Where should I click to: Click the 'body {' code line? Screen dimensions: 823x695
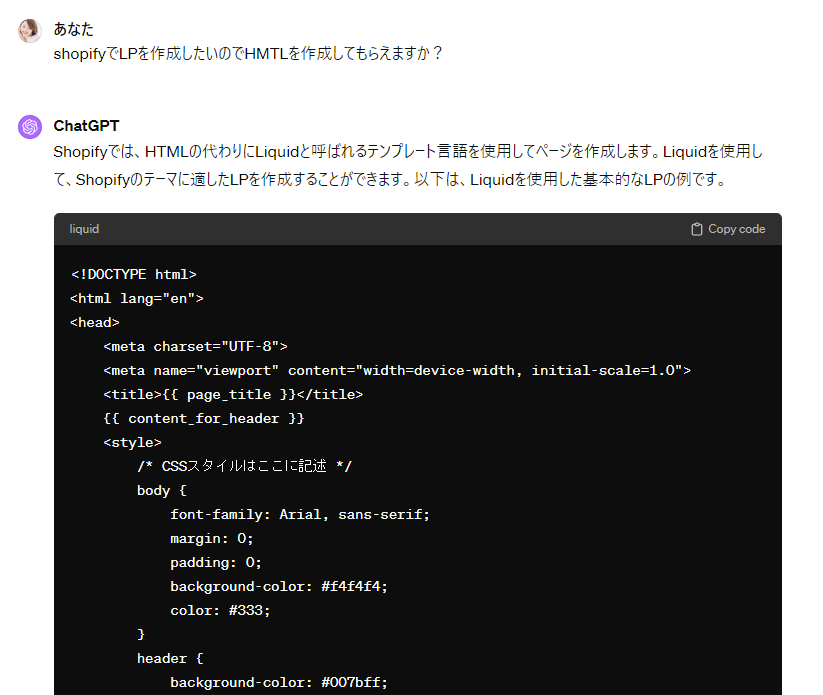coord(162,491)
